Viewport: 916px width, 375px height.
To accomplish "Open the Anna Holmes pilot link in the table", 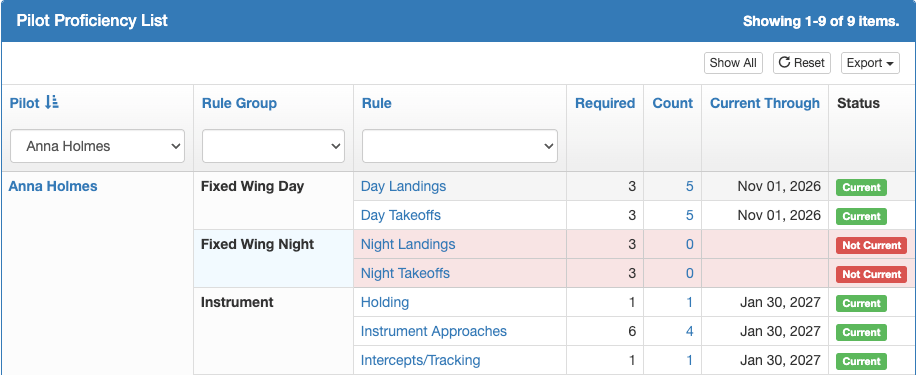I will (53, 186).
